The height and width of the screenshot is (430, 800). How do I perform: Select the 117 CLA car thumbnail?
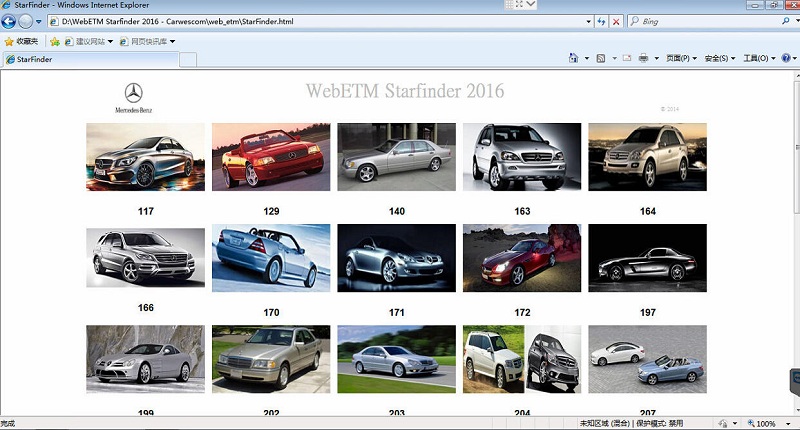145,157
